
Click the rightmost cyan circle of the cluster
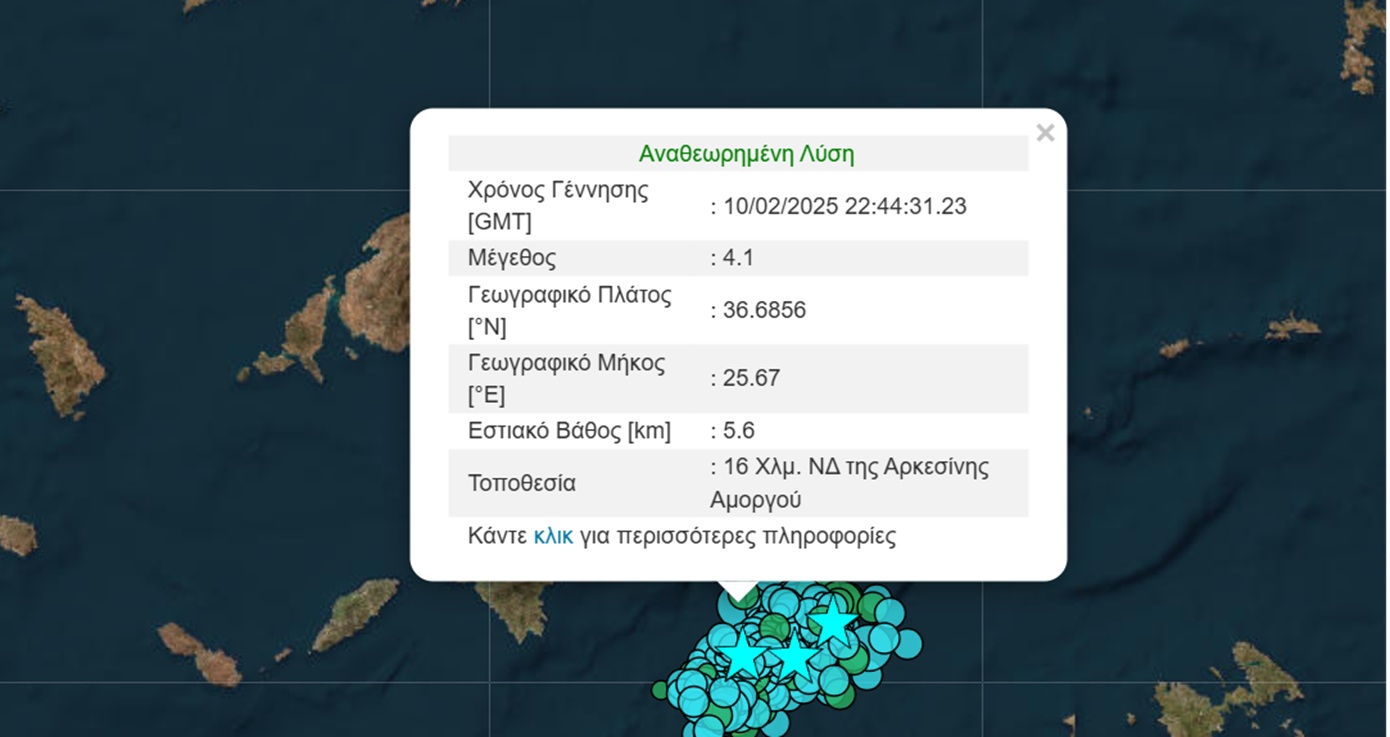coord(908,642)
